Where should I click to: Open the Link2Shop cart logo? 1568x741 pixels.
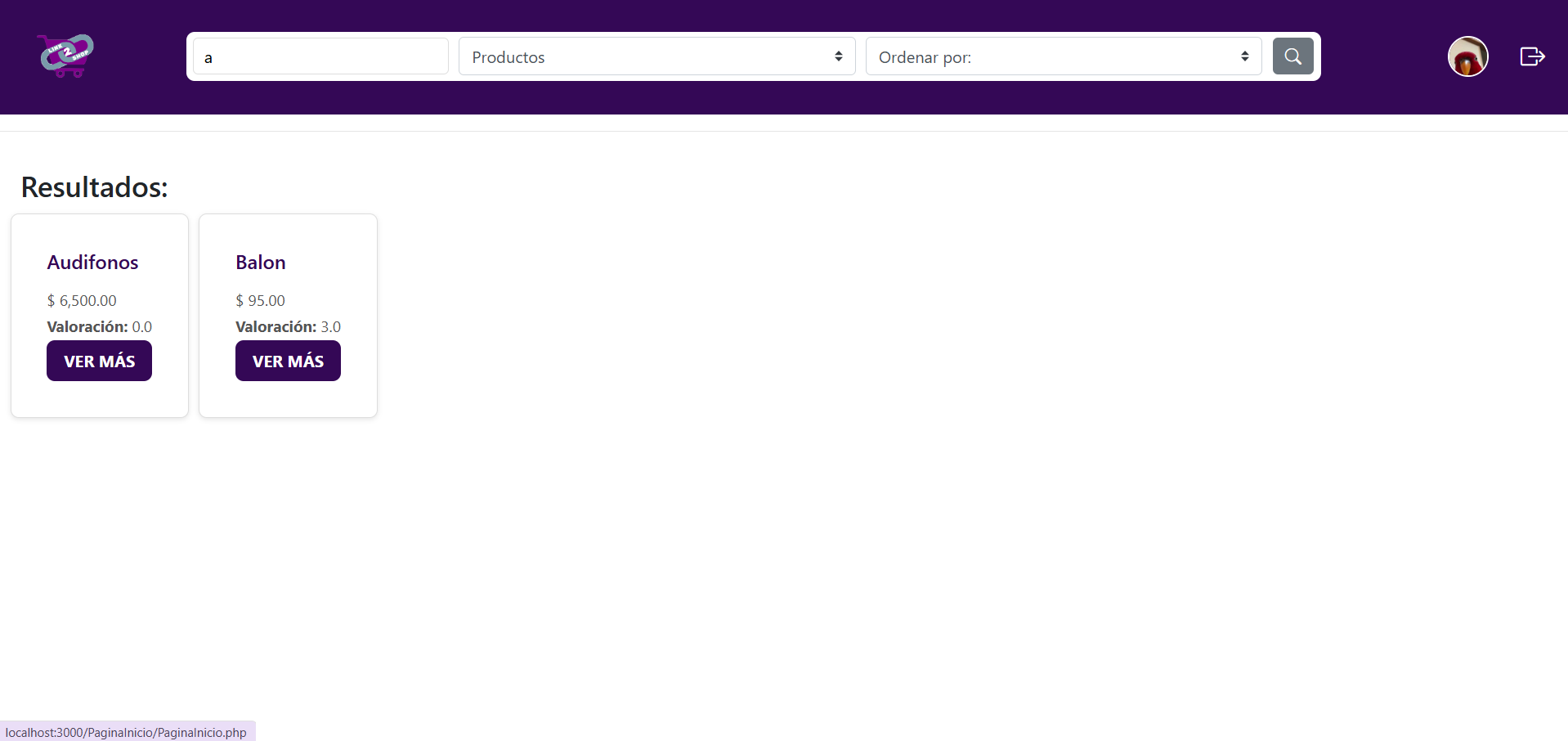65,56
